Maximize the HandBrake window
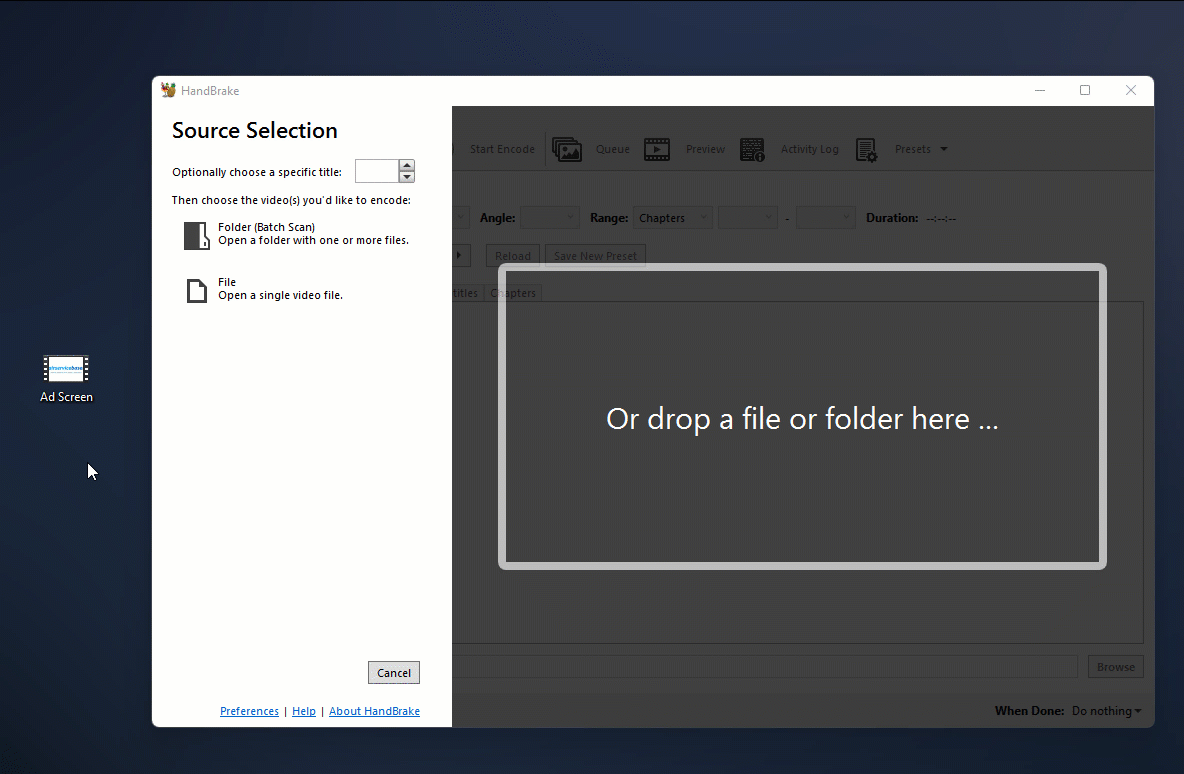This screenshot has height=774, width=1184. (x=1085, y=91)
